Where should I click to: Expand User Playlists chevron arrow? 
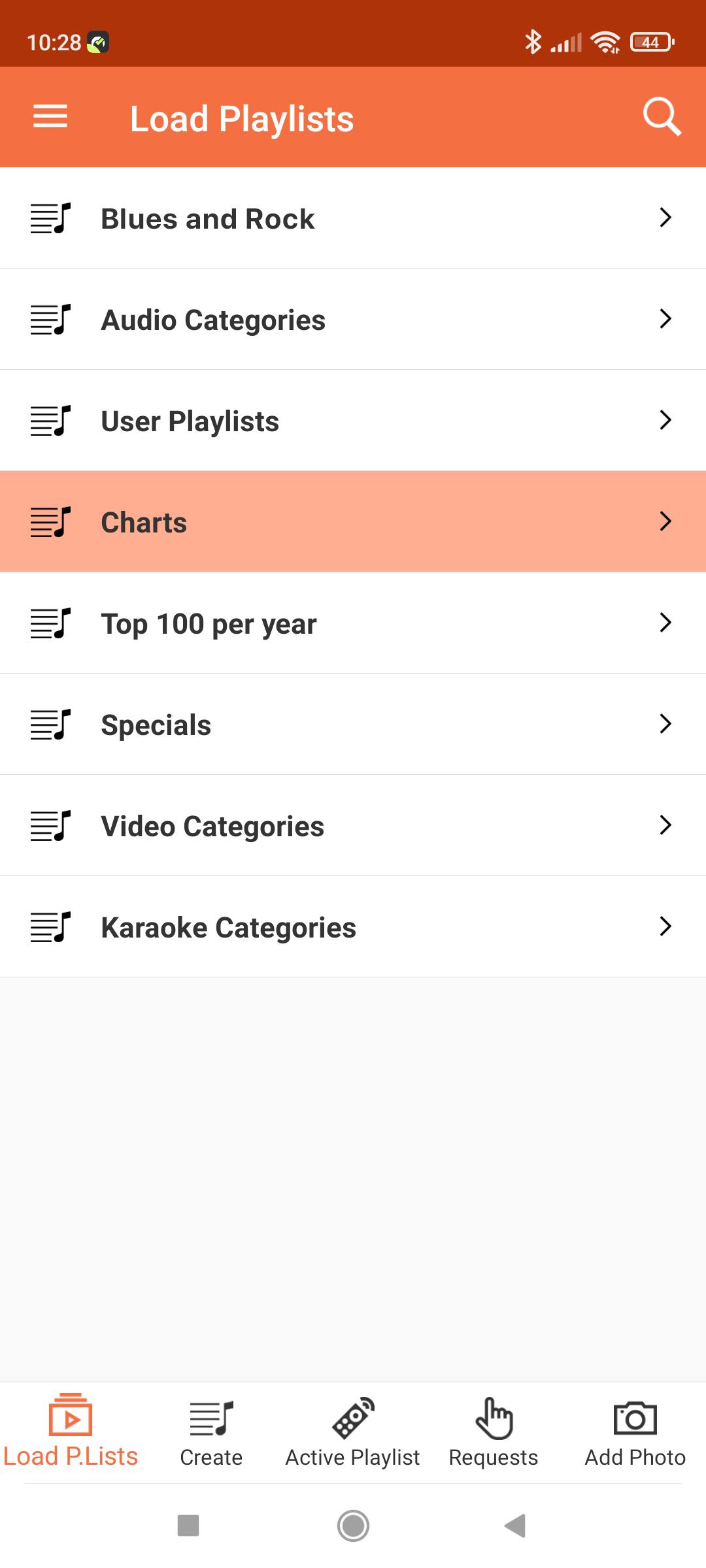tap(665, 420)
